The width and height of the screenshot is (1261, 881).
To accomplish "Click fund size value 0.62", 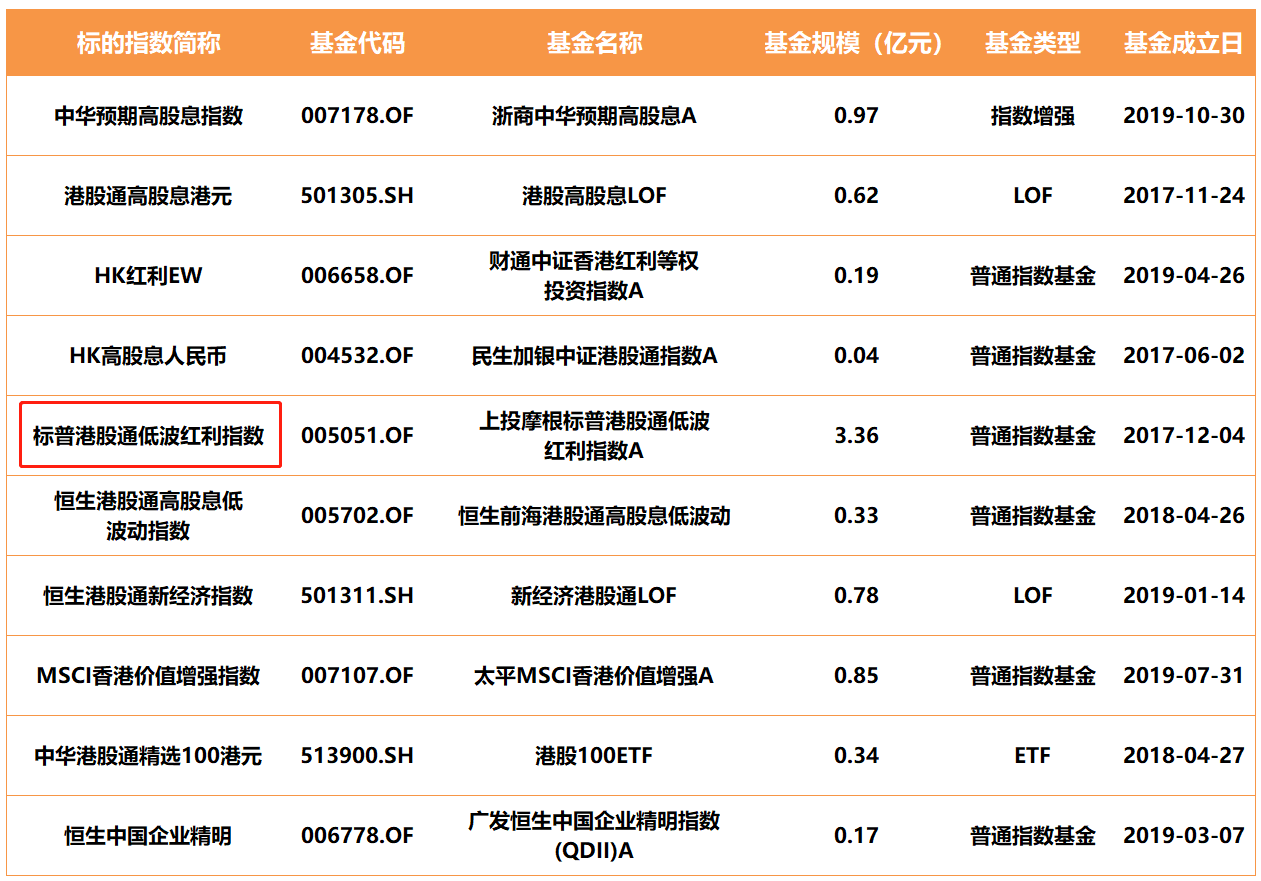I will point(856,196).
